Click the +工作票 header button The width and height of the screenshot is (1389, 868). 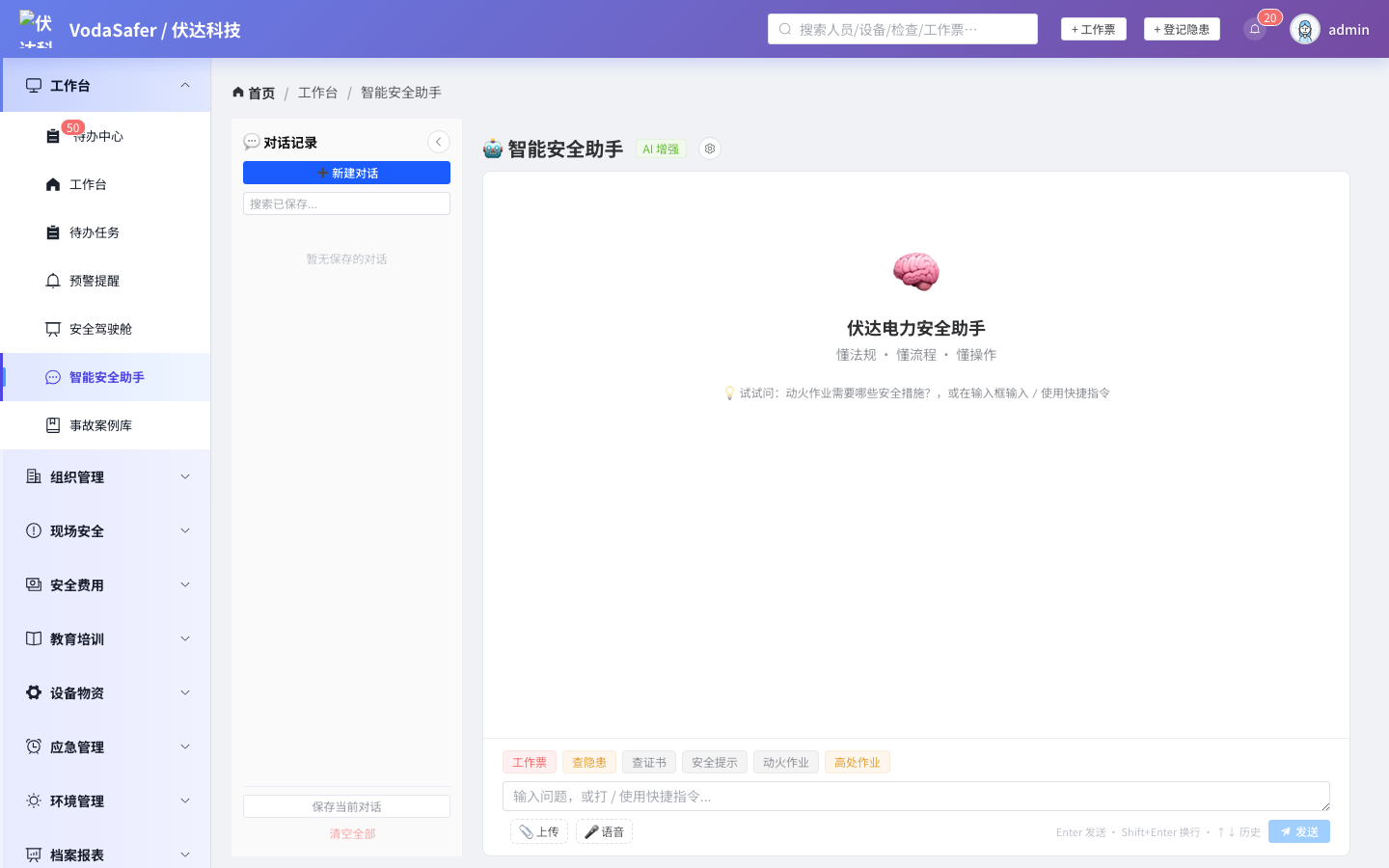pos(1093,29)
